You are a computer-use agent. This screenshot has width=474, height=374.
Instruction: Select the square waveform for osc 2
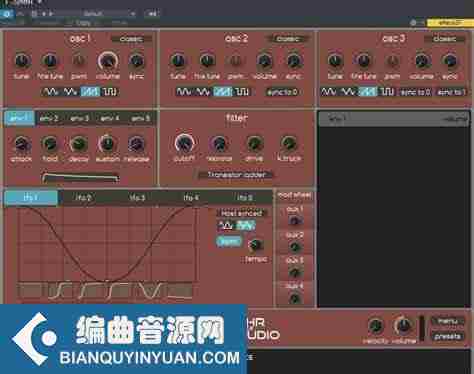(242, 92)
